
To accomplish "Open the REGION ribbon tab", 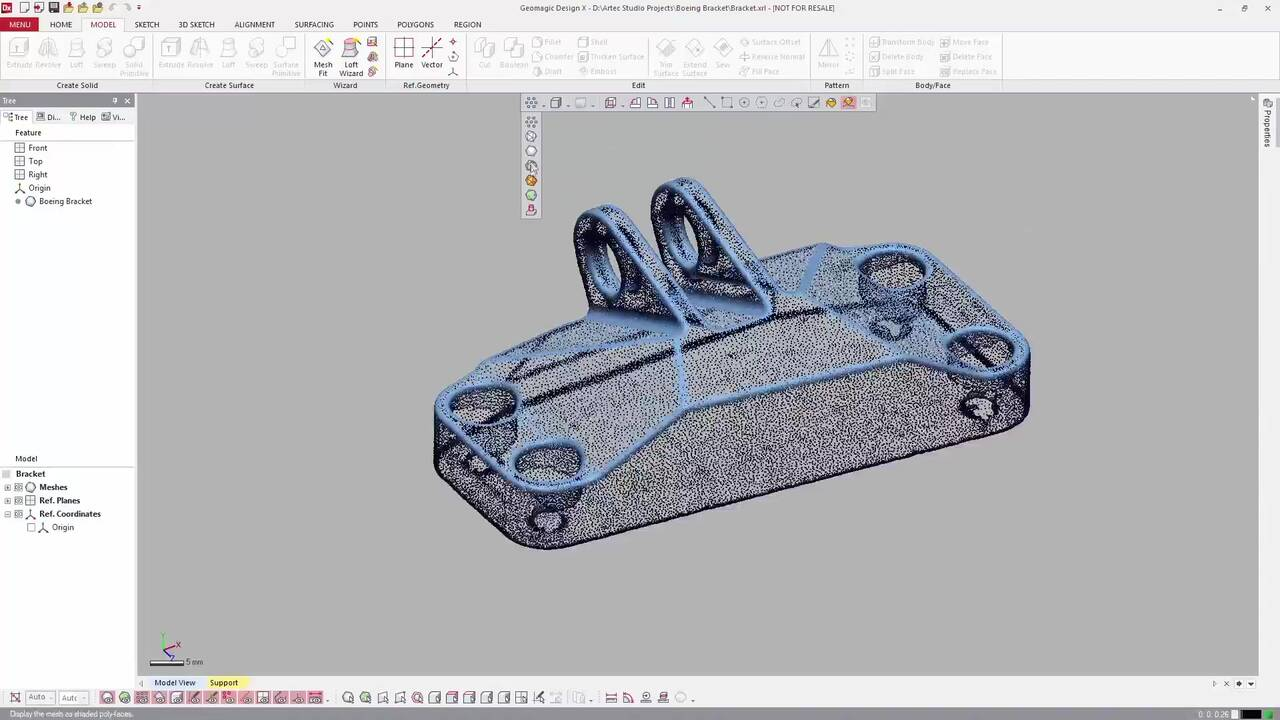I will (467, 24).
